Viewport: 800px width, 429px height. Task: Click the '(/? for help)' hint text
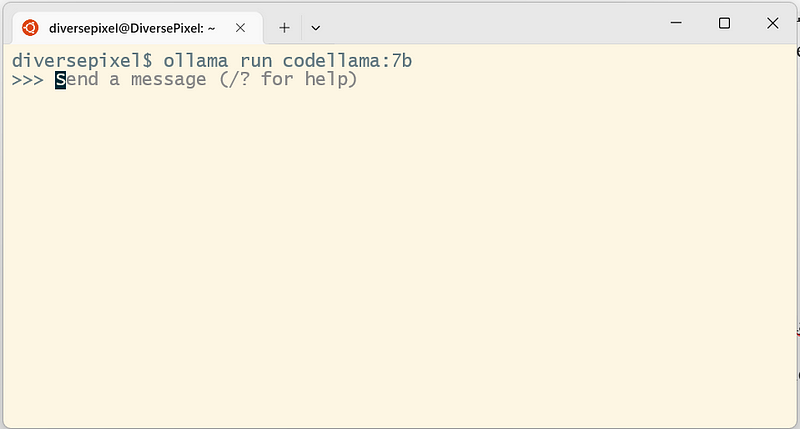coord(288,80)
